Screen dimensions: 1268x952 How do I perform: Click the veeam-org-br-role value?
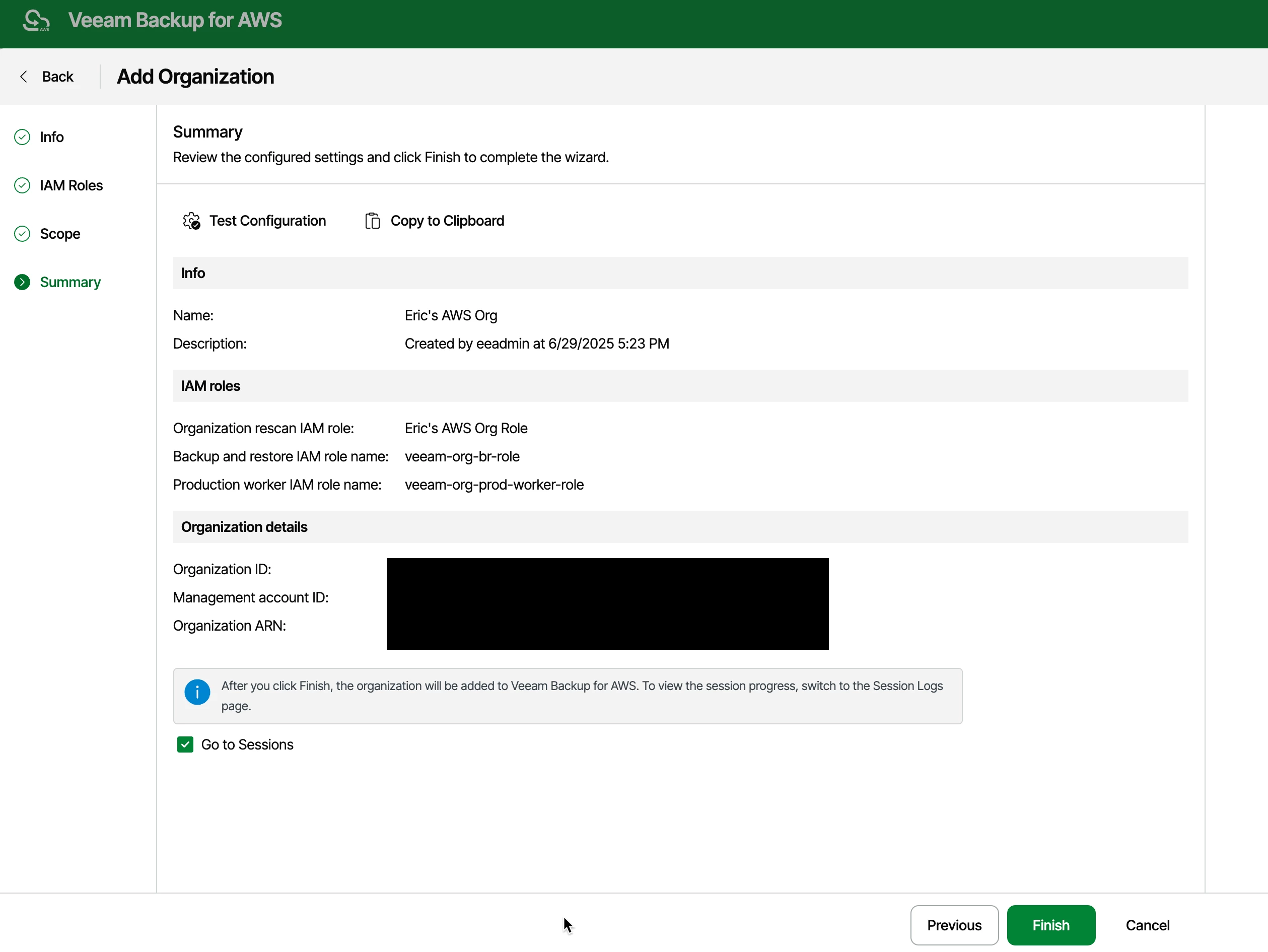[462, 456]
